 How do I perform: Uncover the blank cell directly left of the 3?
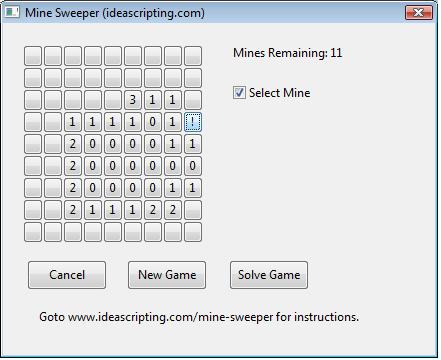point(113,100)
